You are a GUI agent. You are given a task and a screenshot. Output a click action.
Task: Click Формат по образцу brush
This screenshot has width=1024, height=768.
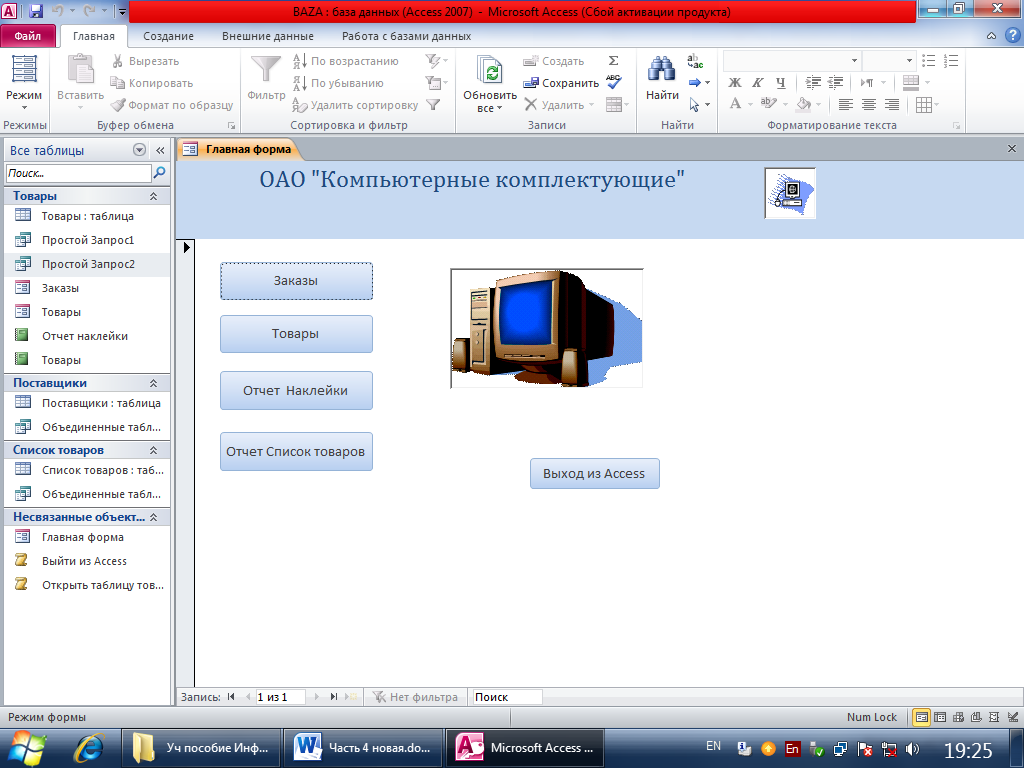(172, 105)
